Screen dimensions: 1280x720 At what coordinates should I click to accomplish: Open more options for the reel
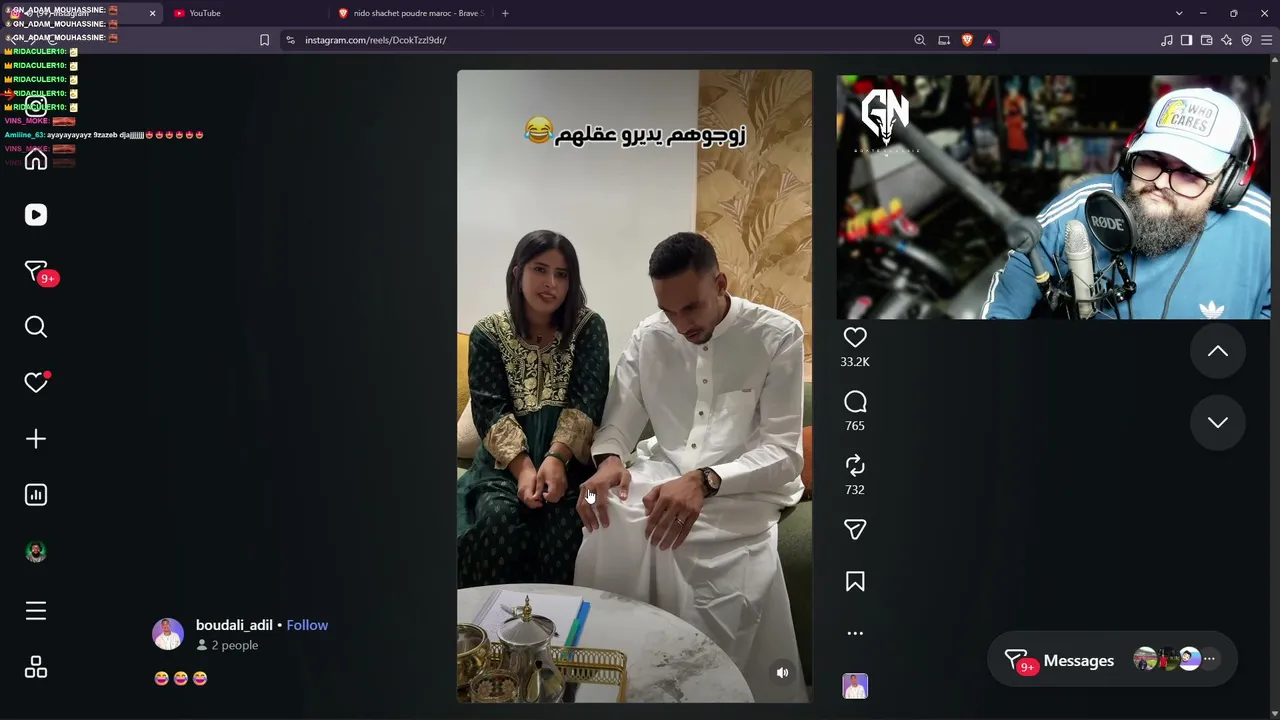click(x=855, y=633)
